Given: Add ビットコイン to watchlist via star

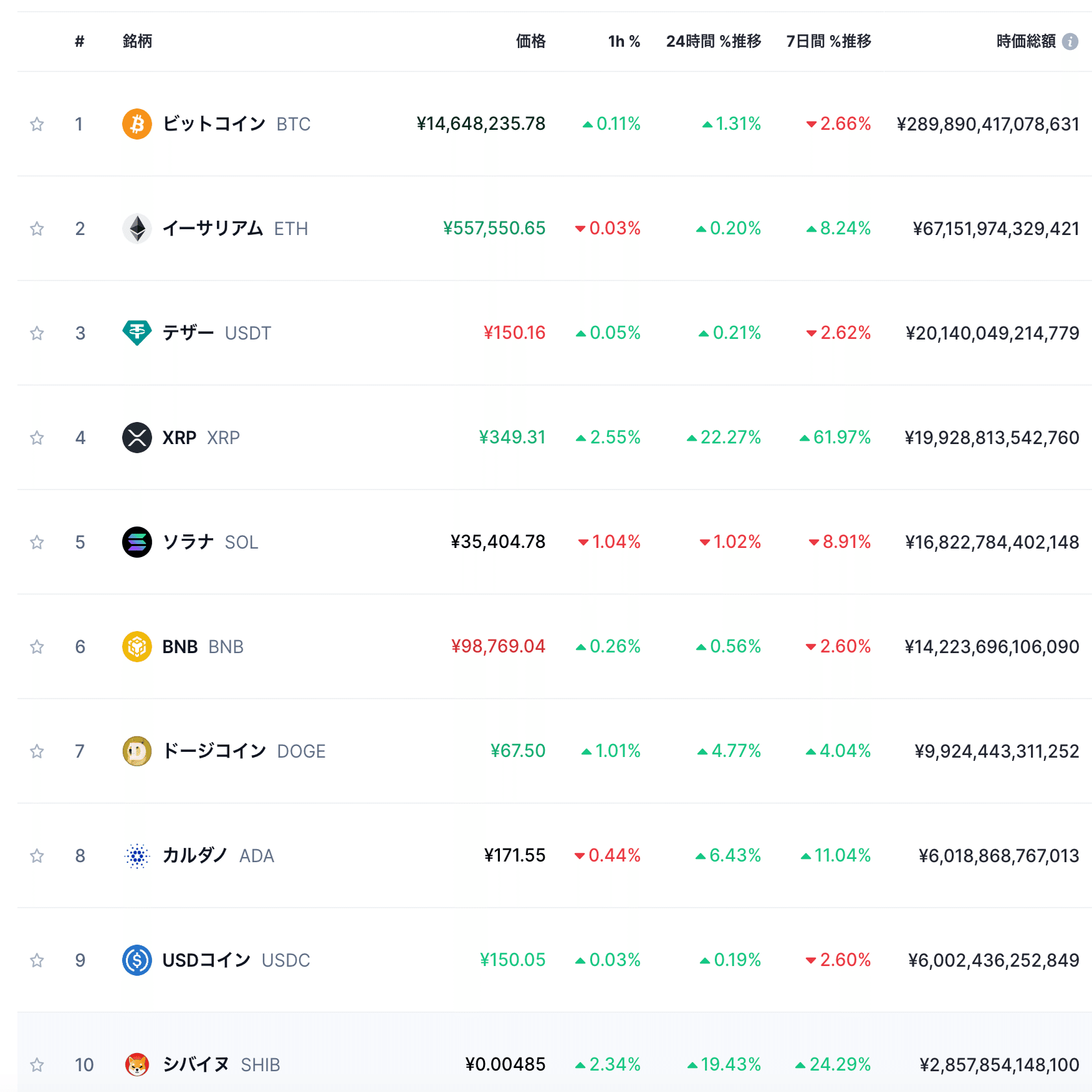Looking at the screenshot, I should (x=37, y=124).
